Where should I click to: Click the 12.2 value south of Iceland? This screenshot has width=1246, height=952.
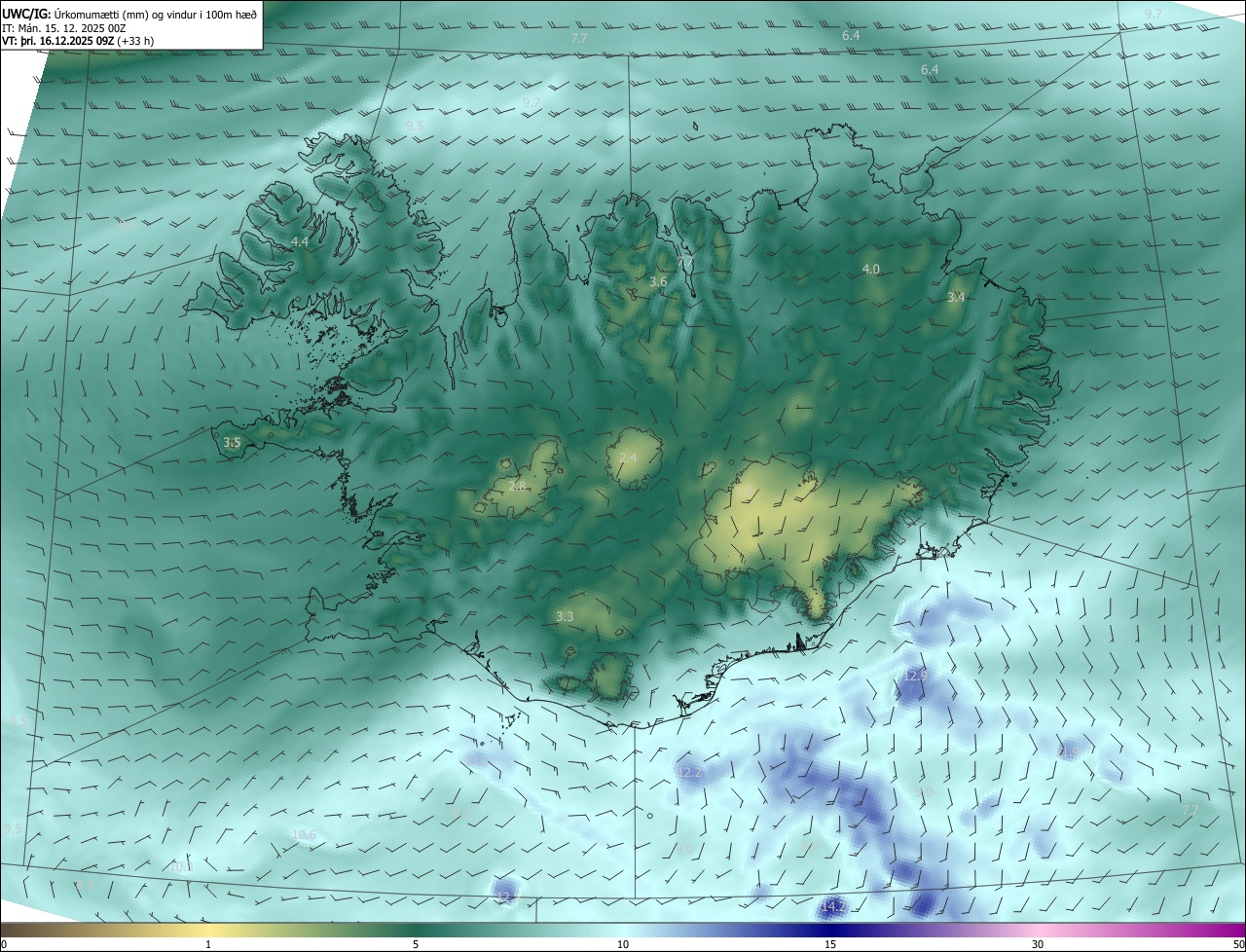[689, 772]
